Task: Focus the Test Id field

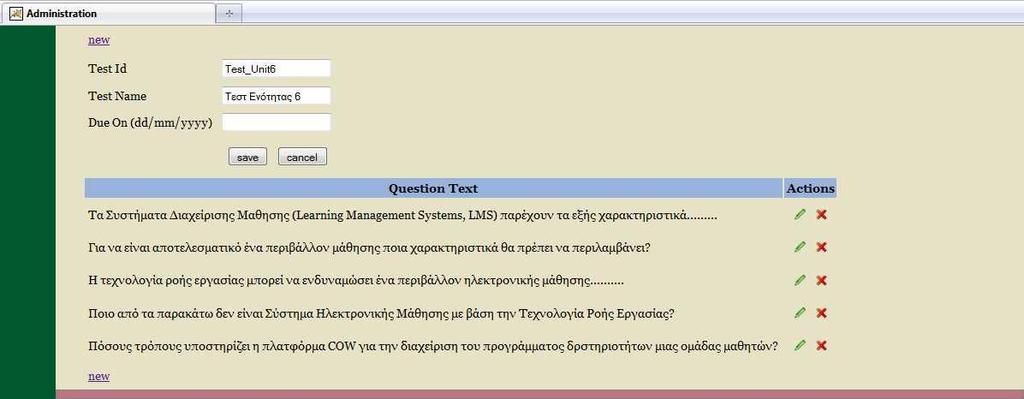Action: point(276,69)
